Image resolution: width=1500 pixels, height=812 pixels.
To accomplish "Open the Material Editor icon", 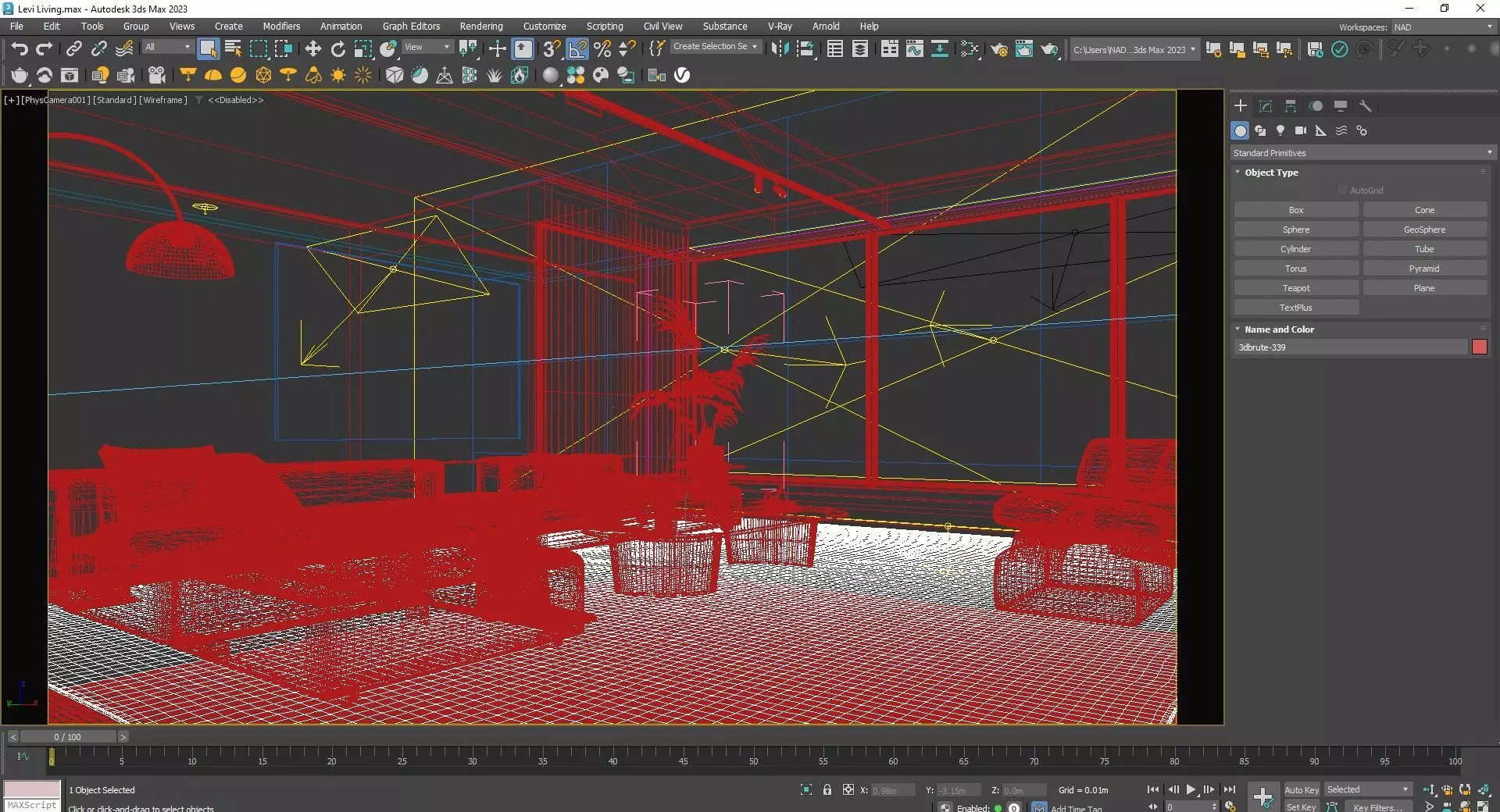I will [970, 49].
